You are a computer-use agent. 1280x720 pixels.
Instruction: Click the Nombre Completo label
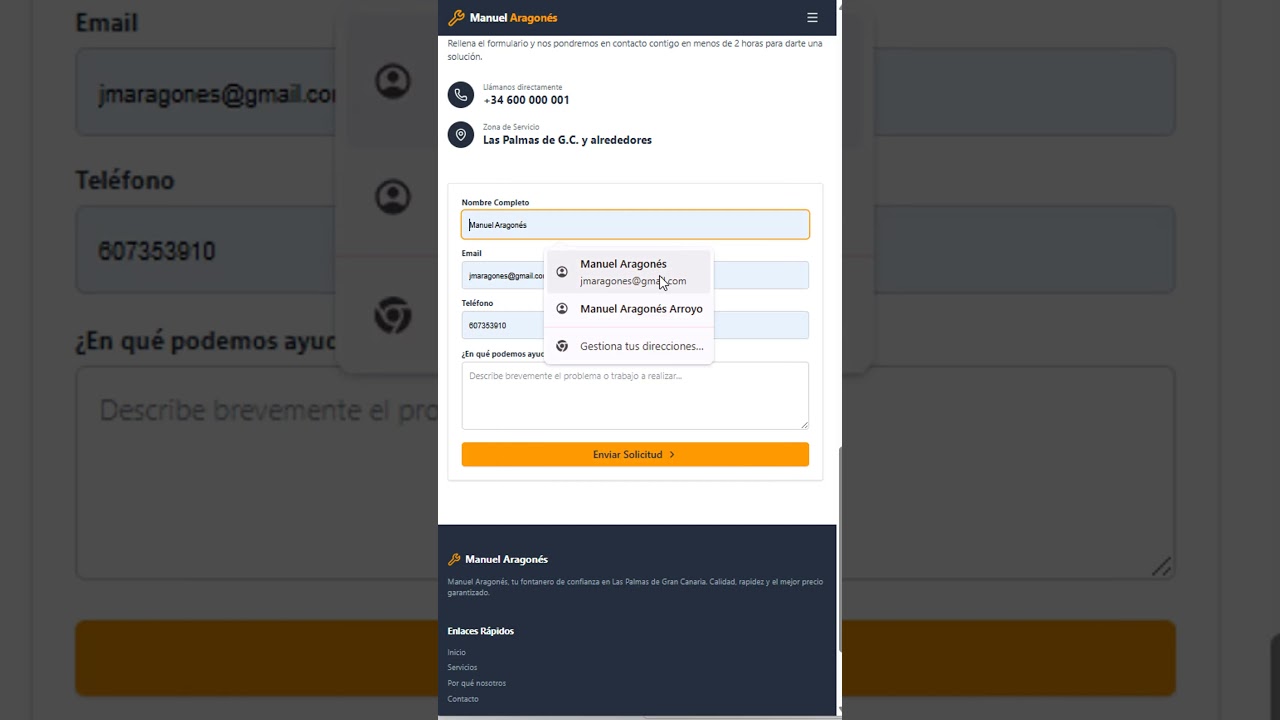495,202
